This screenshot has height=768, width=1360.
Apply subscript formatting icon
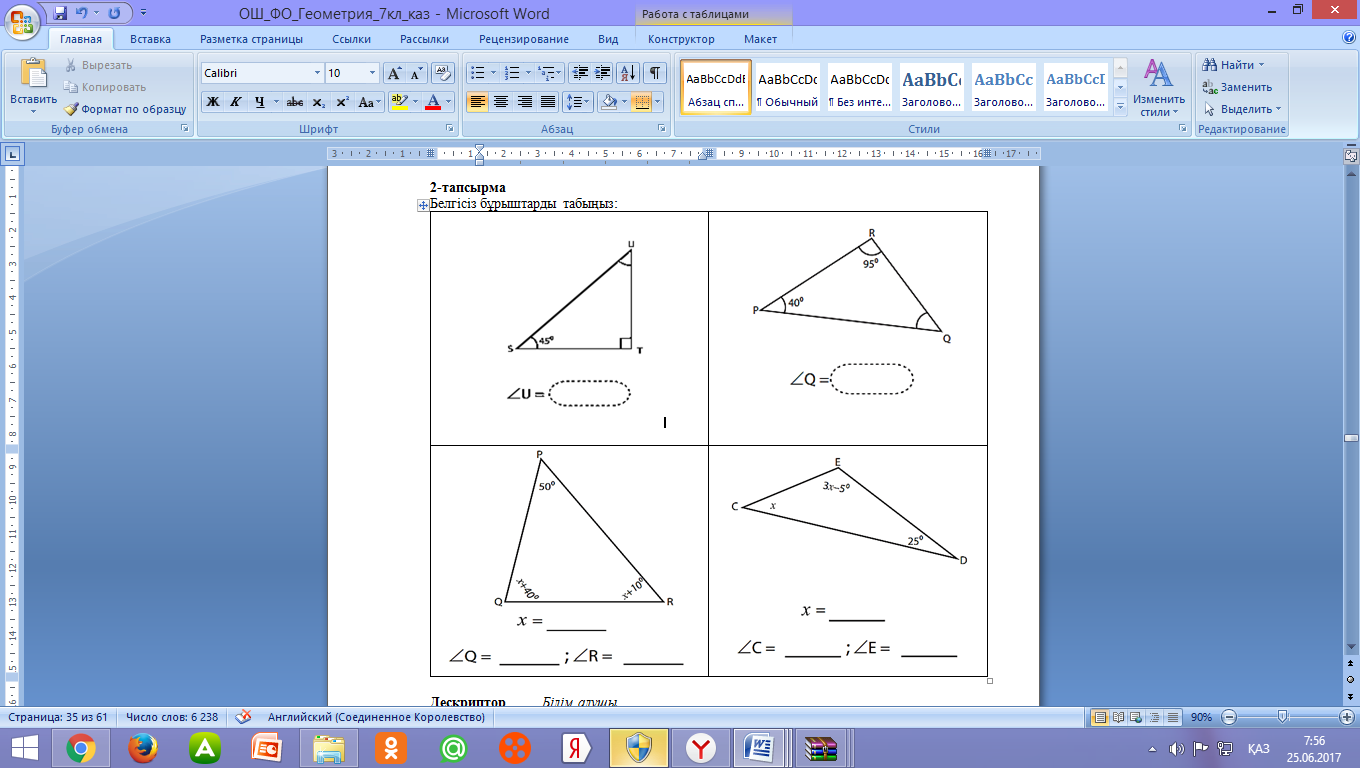[318, 102]
